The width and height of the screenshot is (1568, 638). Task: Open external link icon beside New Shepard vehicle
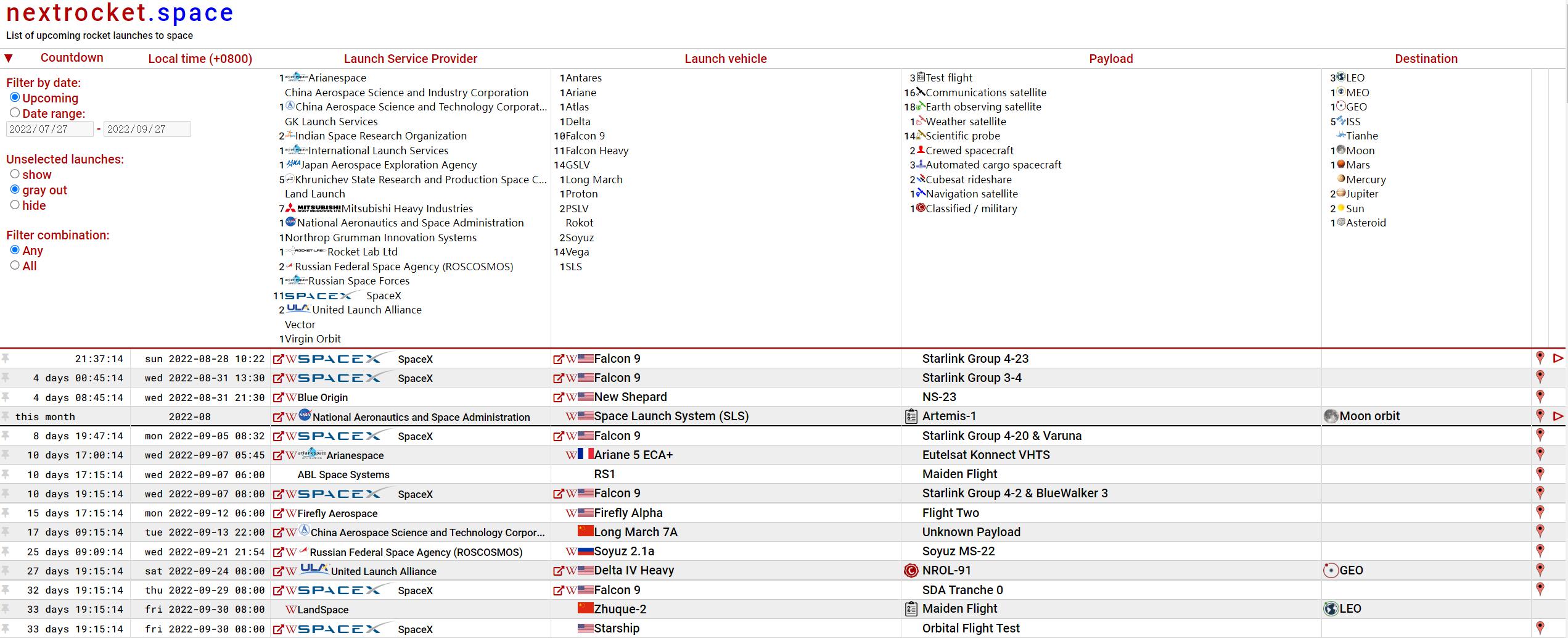click(559, 397)
